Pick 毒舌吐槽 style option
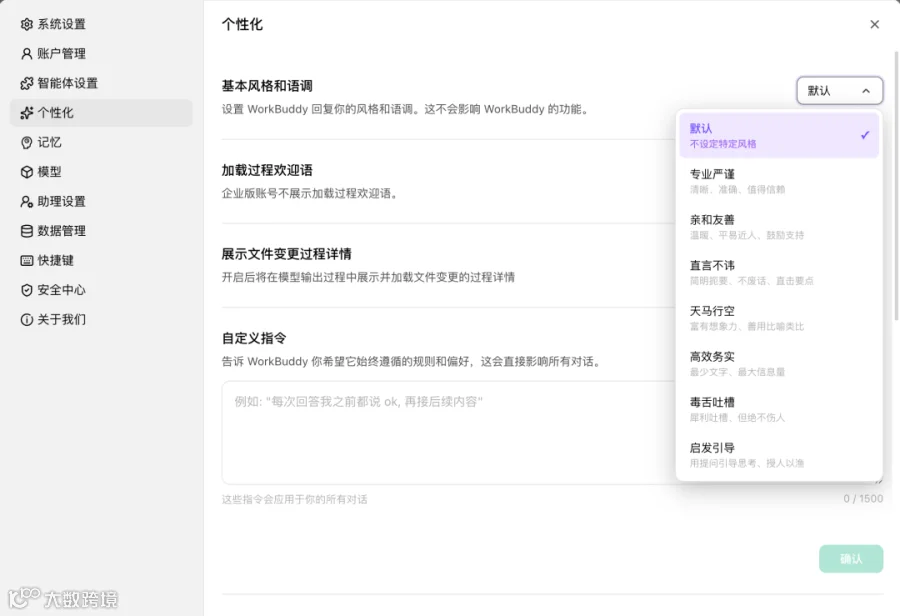 coord(779,409)
